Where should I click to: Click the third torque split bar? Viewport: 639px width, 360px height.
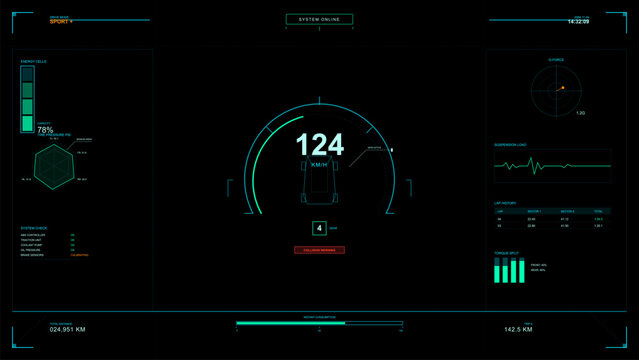(513, 270)
